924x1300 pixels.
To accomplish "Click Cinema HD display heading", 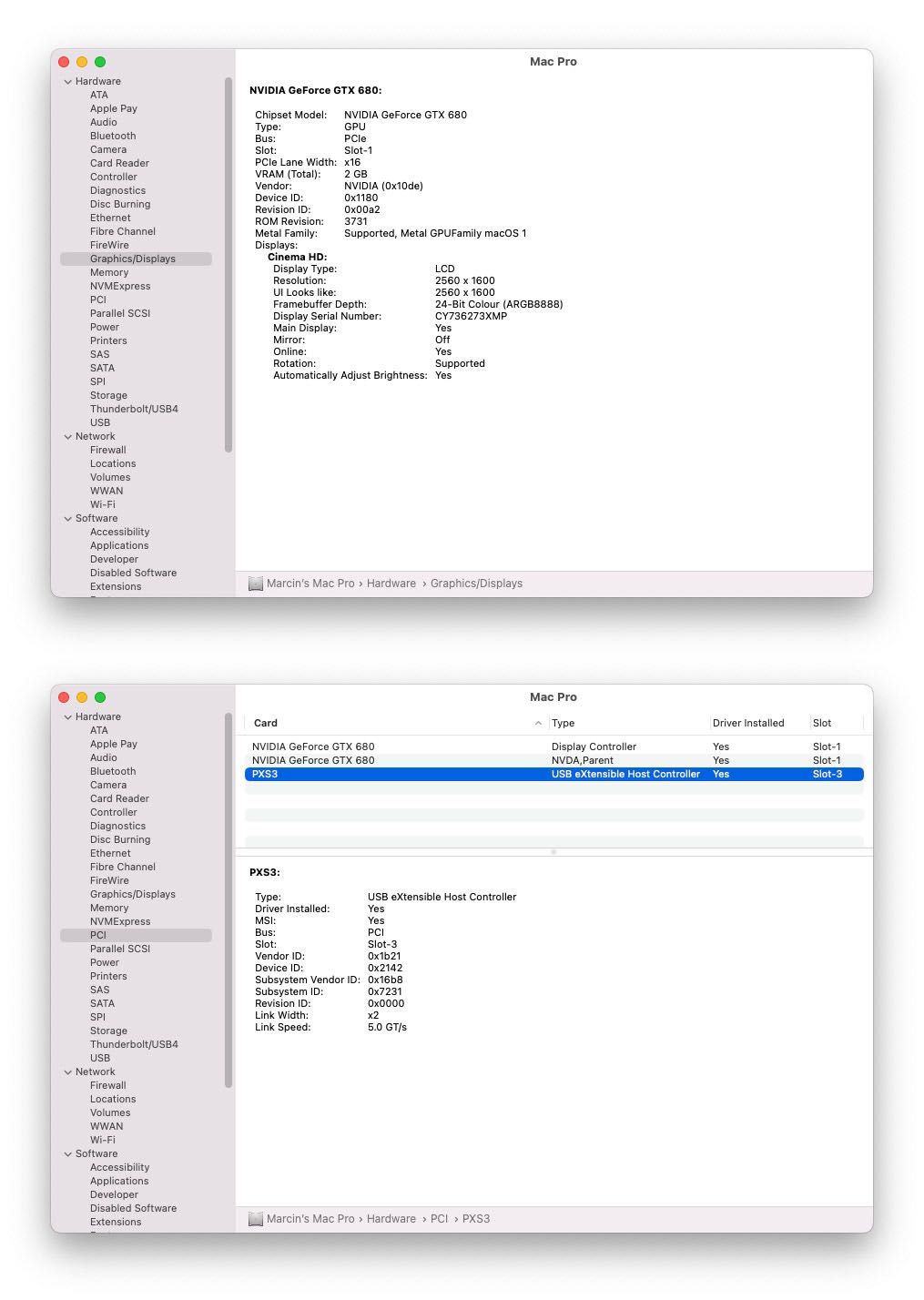I will tap(297, 257).
